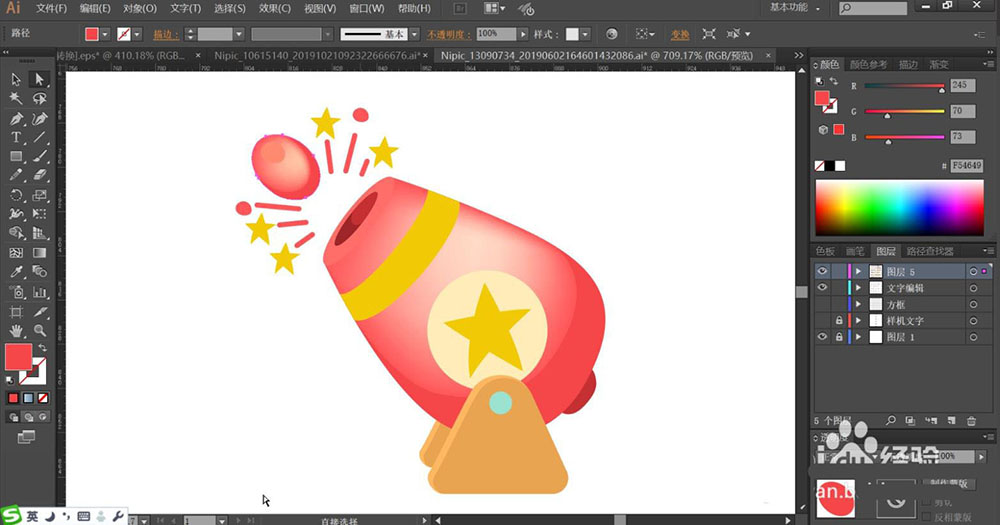Select the Column Graph tool
Viewport: 1000px width, 525px height.
[40, 292]
